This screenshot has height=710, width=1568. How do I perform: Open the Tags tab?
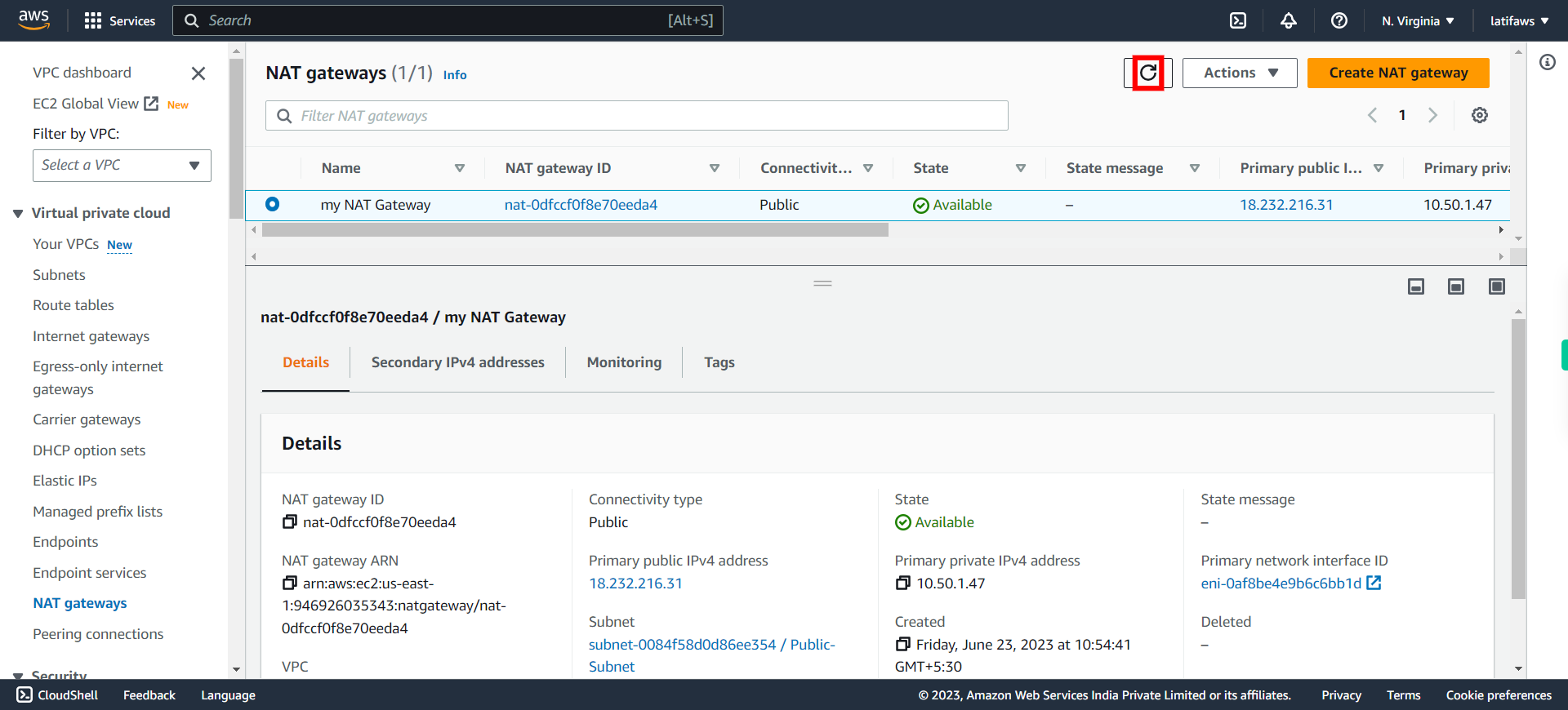tap(719, 362)
